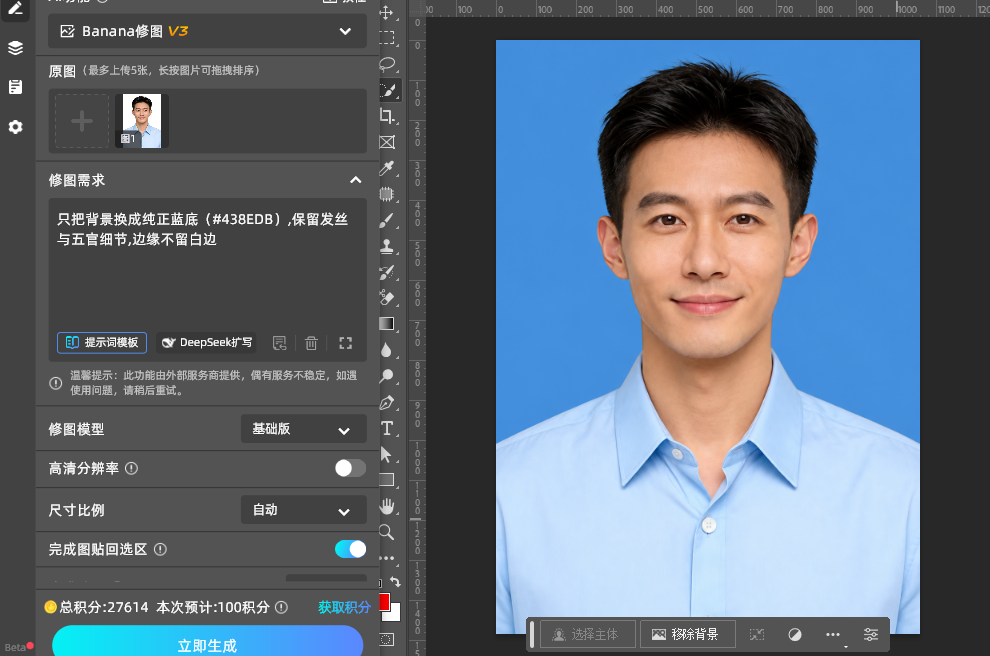Toggle the 高清分辨率 switch
Screen dimensions: 990x656
[350, 468]
